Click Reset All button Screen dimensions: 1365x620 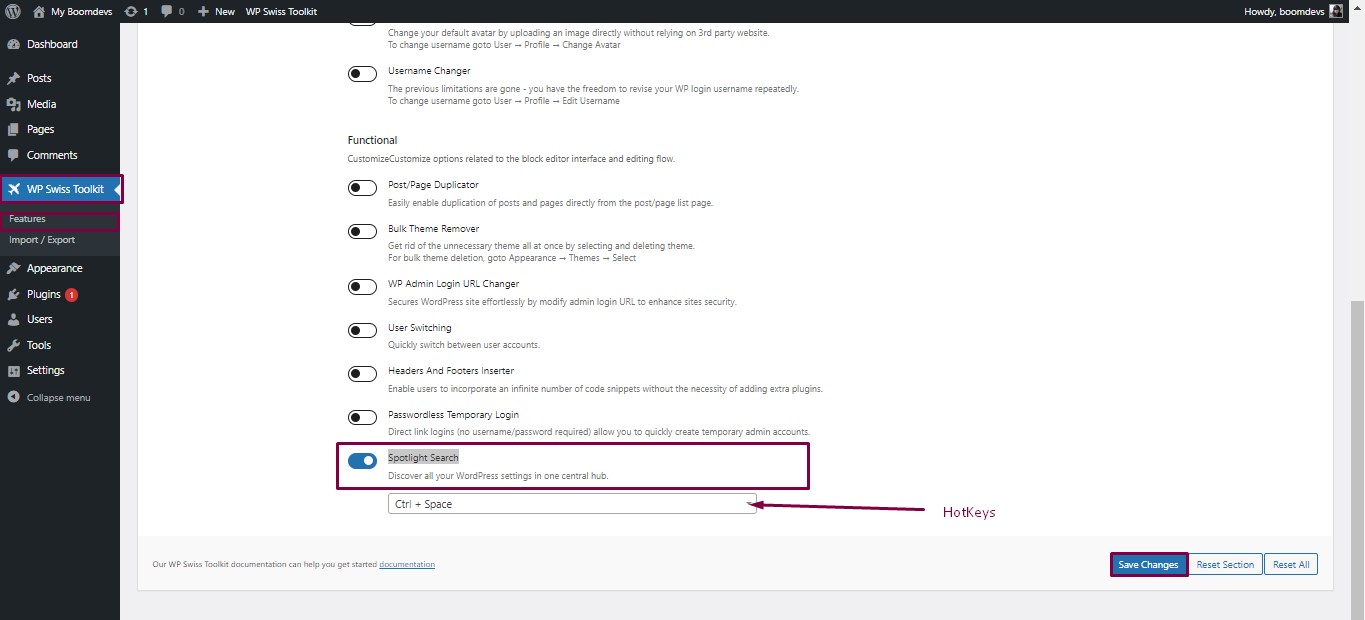point(1291,565)
